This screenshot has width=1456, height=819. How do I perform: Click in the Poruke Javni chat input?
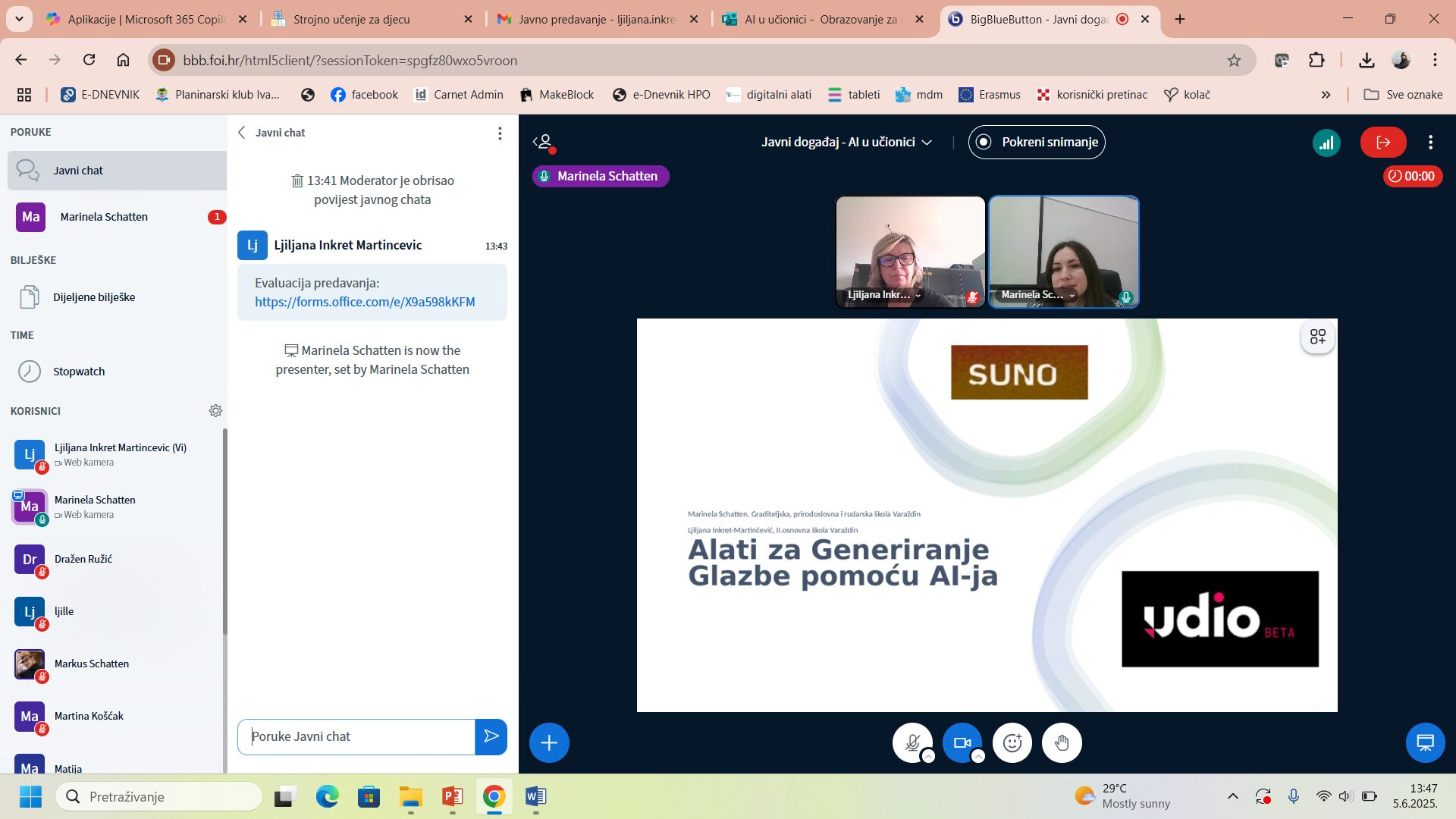coord(356,736)
